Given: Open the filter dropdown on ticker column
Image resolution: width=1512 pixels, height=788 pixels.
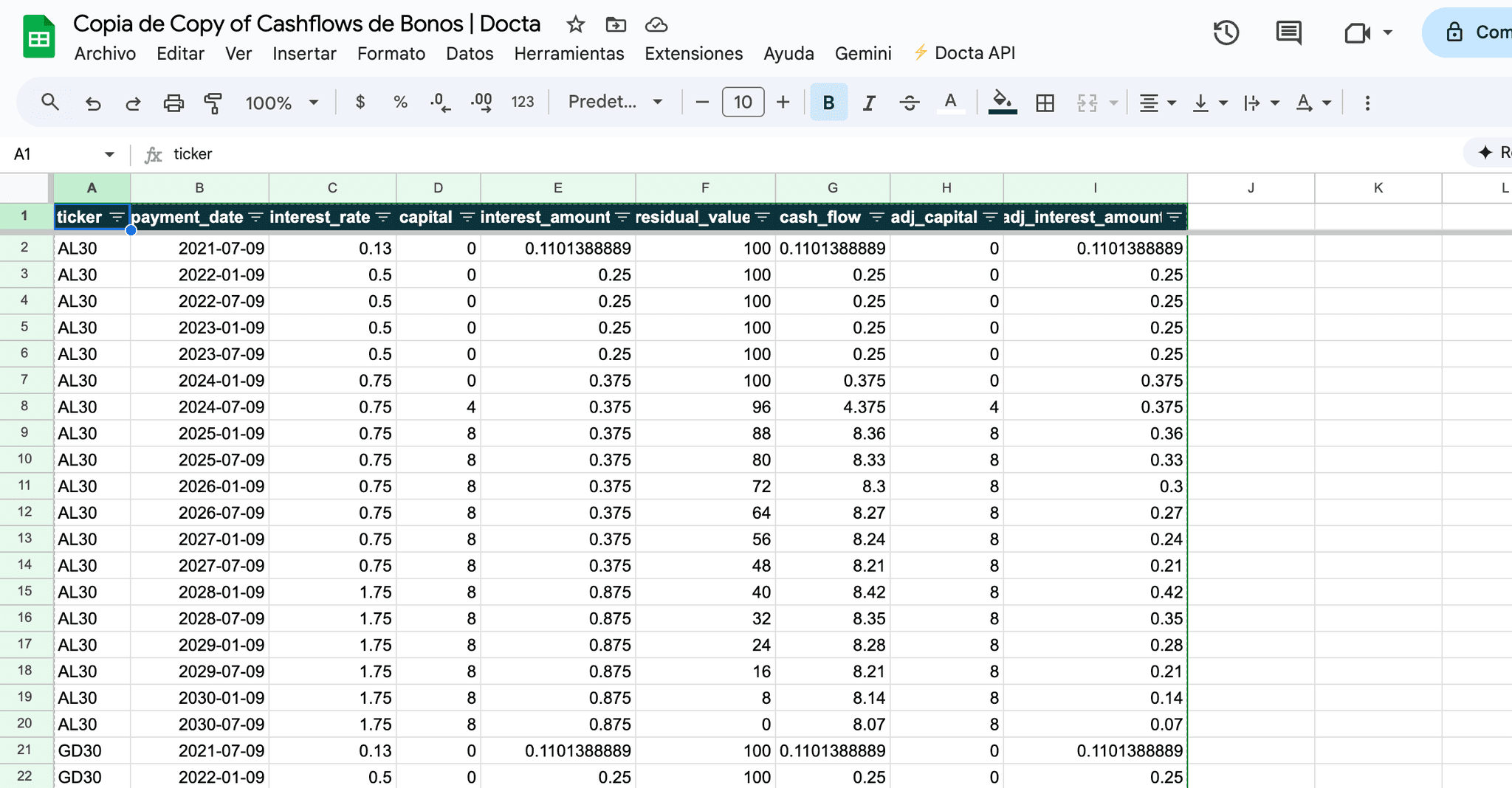Looking at the screenshot, I should coord(117,217).
